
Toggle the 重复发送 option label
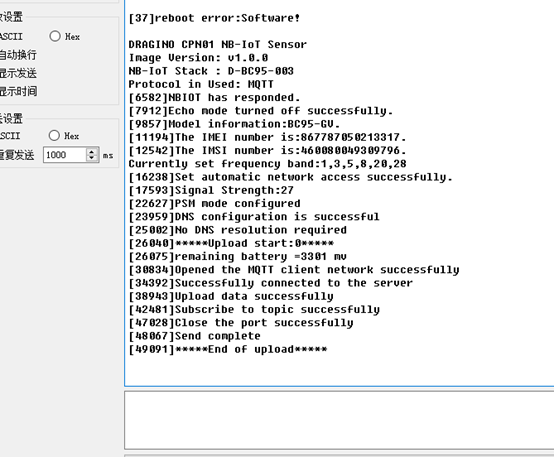click(x=17, y=155)
